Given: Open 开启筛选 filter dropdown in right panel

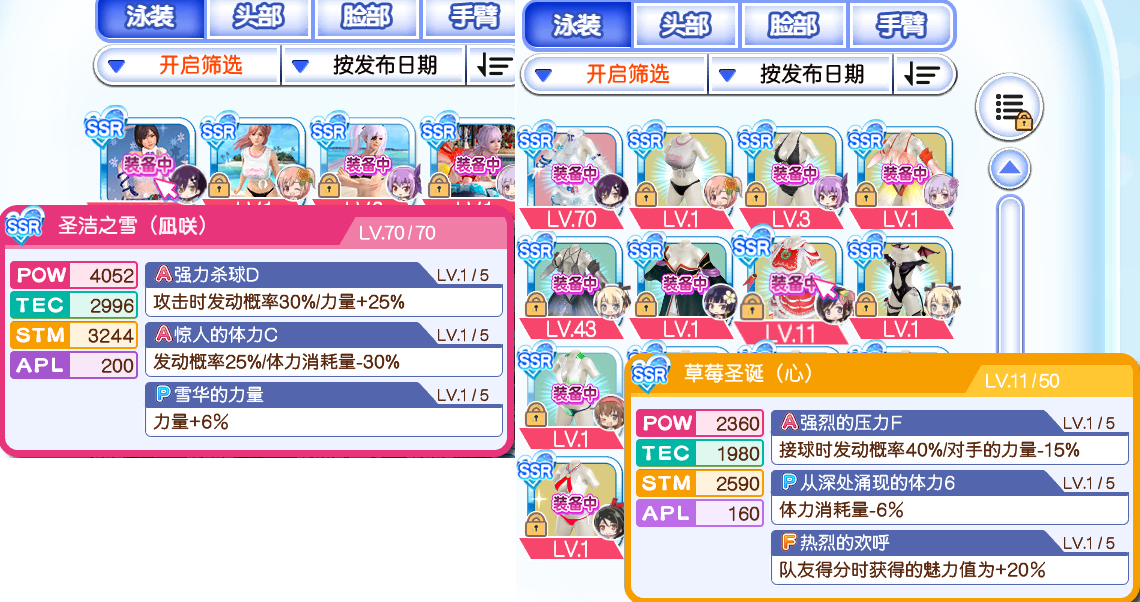Looking at the screenshot, I should pos(615,73).
